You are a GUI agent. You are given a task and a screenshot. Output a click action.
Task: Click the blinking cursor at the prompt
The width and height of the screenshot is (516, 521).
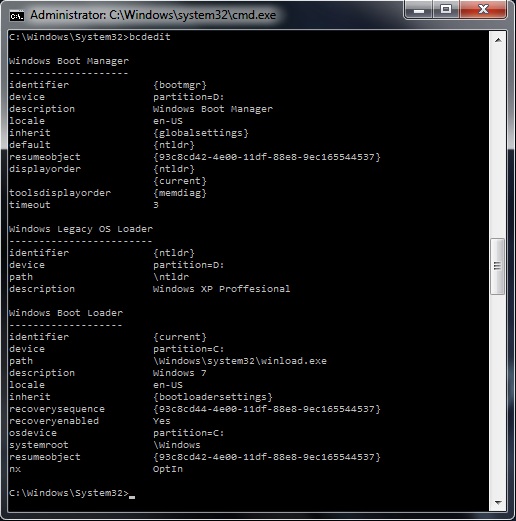pos(132,497)
